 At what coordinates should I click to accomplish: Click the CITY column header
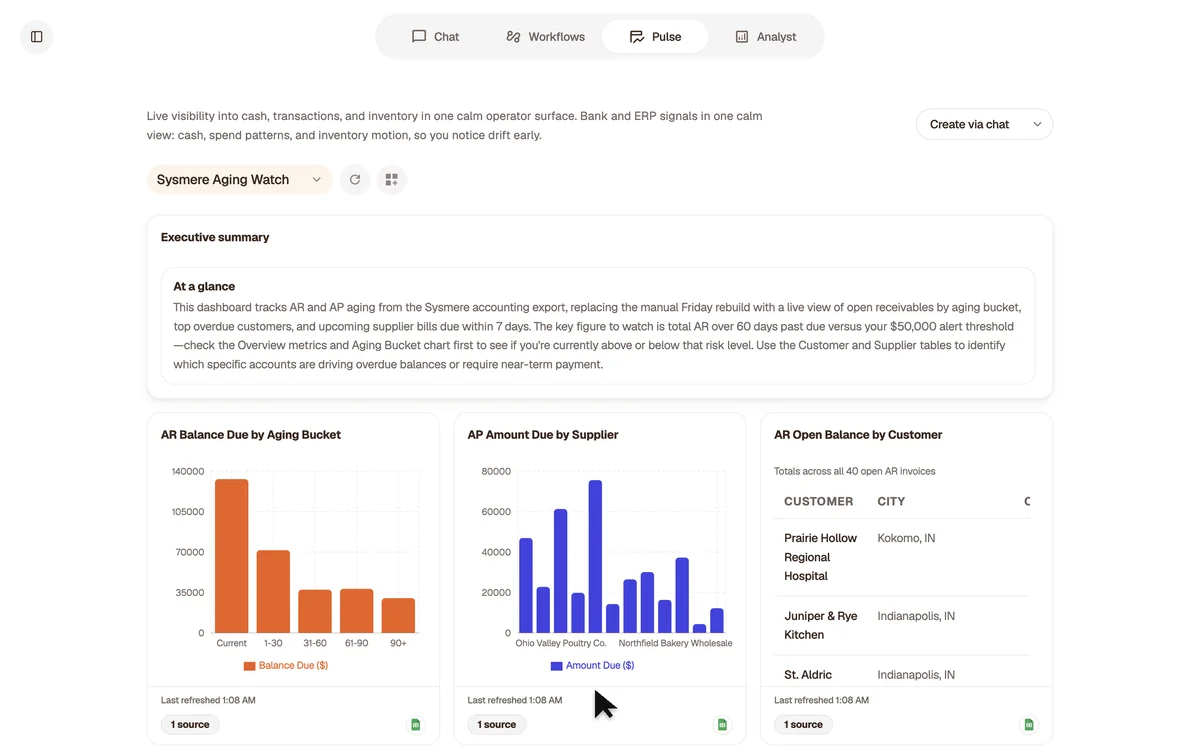click(891, 502)
